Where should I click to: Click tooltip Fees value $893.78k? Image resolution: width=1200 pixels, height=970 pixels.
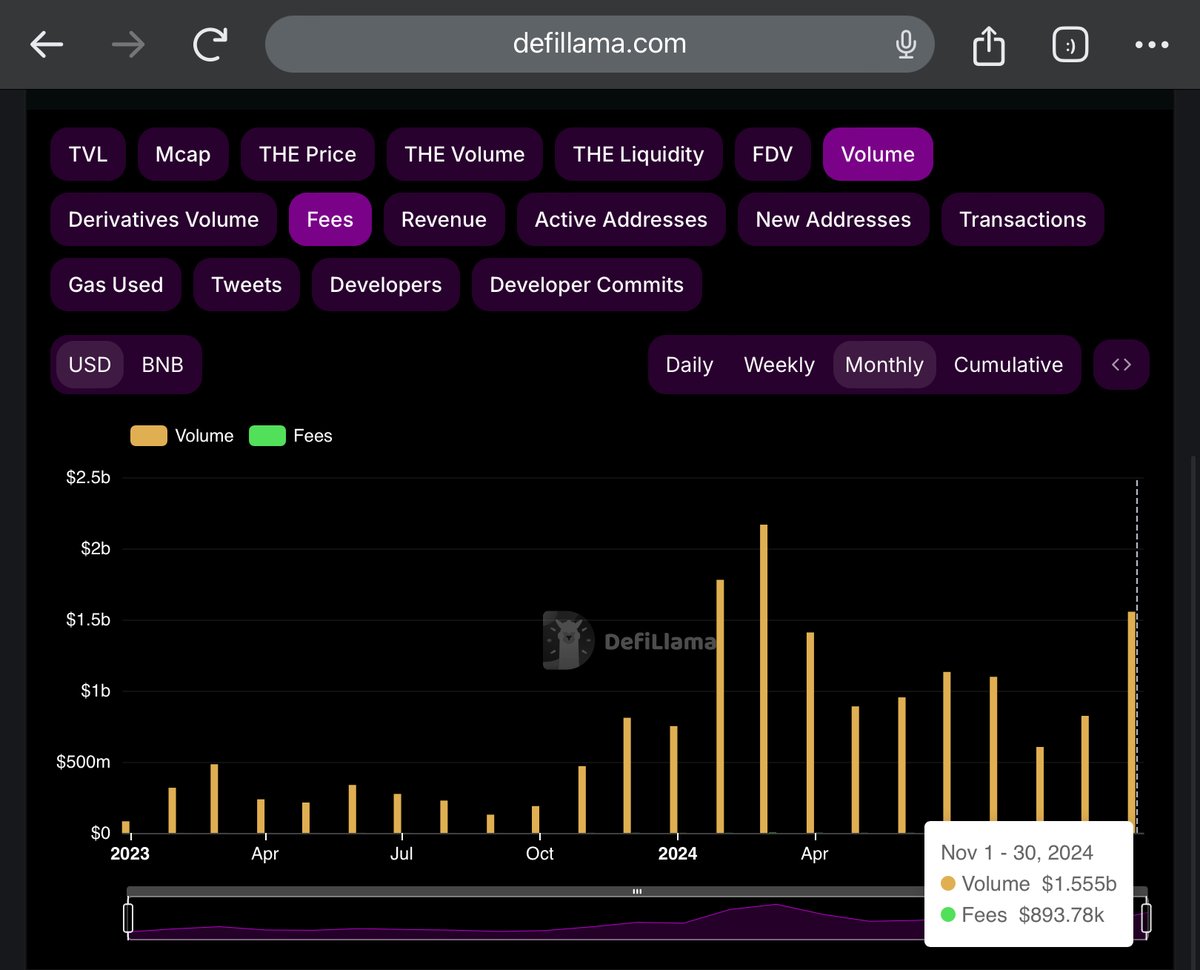[1062, 915]
